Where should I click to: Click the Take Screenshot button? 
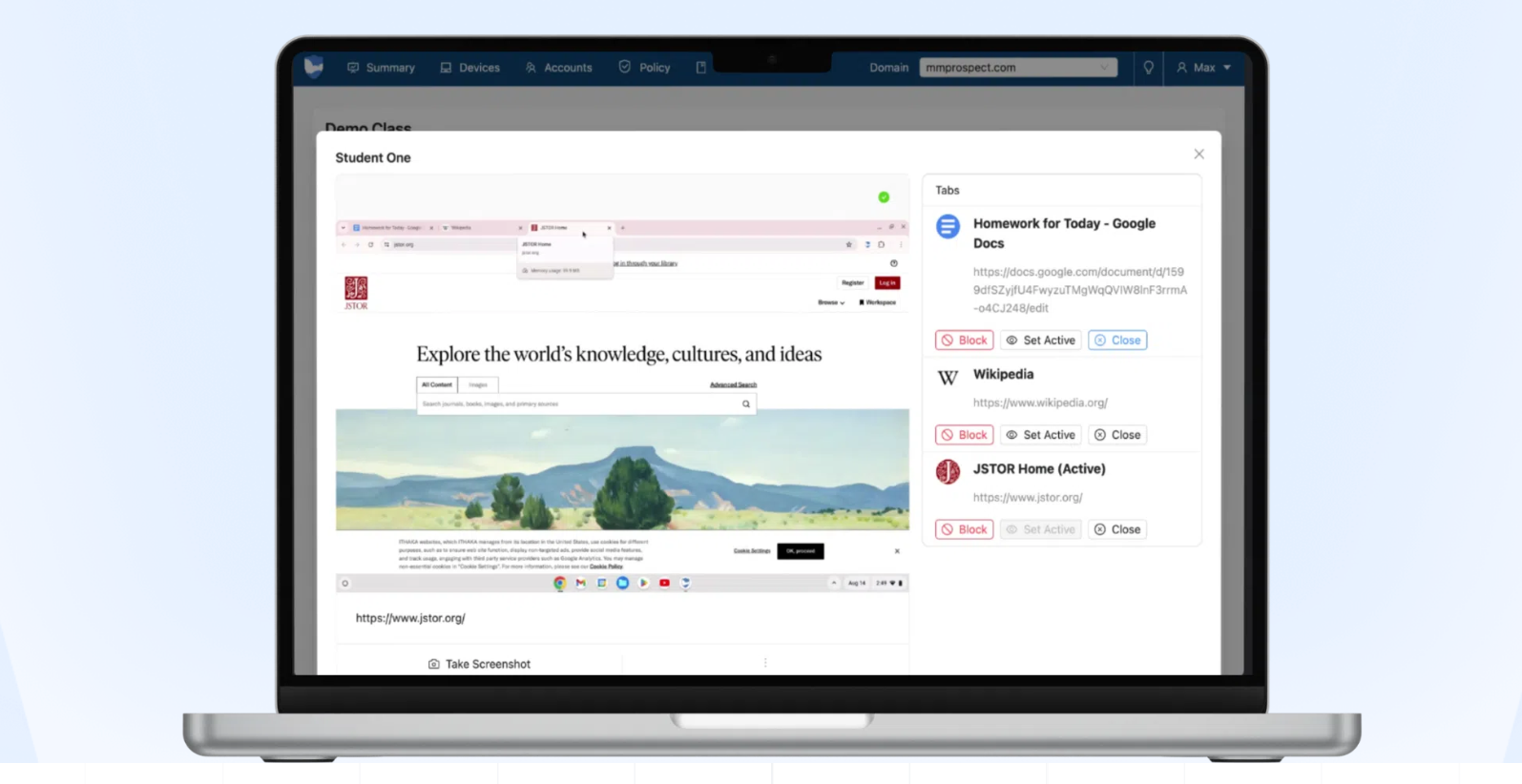point(479,664)
